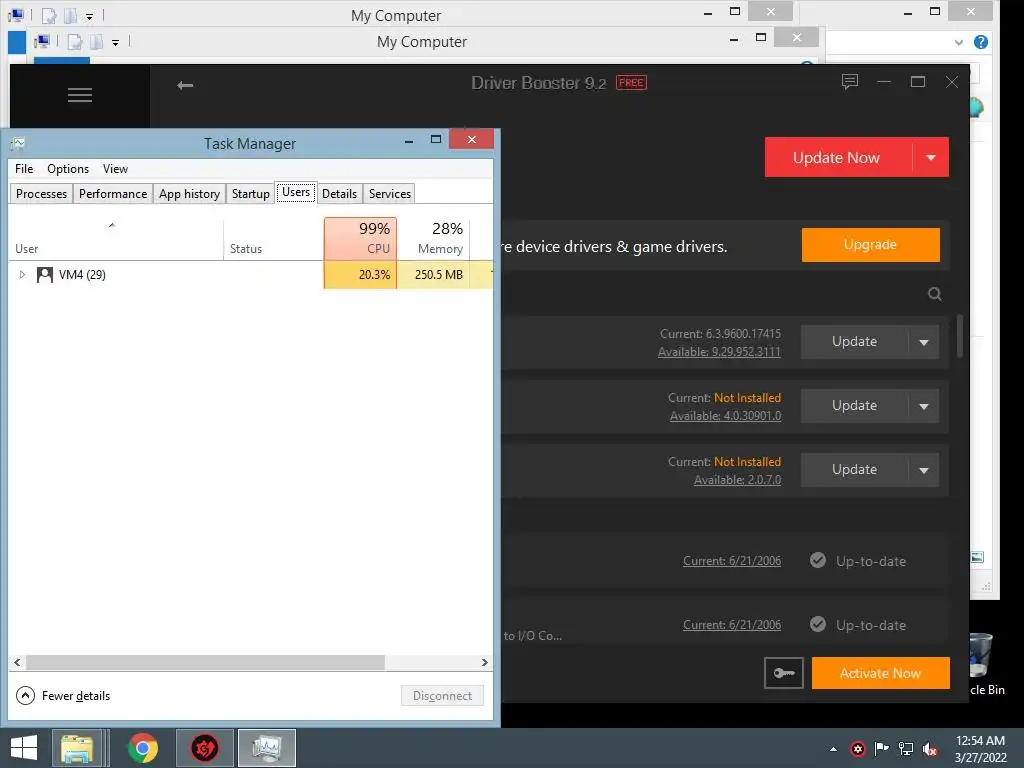Sort by Status column header
1024x768 pixels.
coord(274,238)
